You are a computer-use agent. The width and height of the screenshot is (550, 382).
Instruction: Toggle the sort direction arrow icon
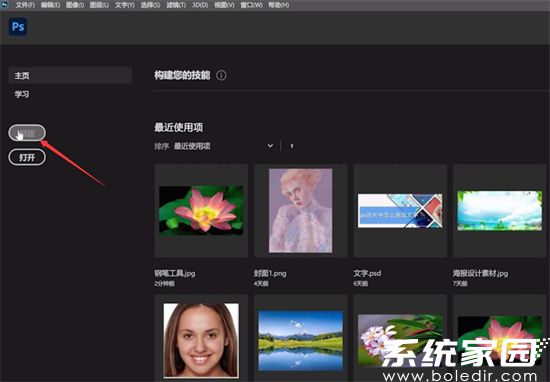tap(292, 146)
